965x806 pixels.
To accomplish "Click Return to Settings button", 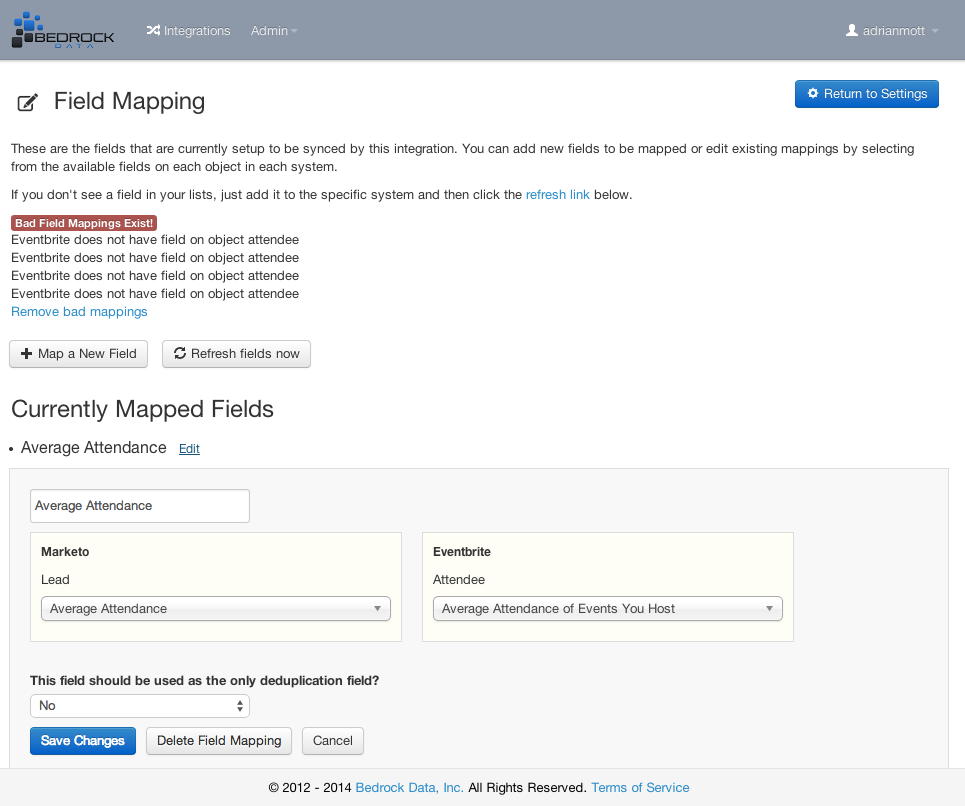I will (867, 94).
